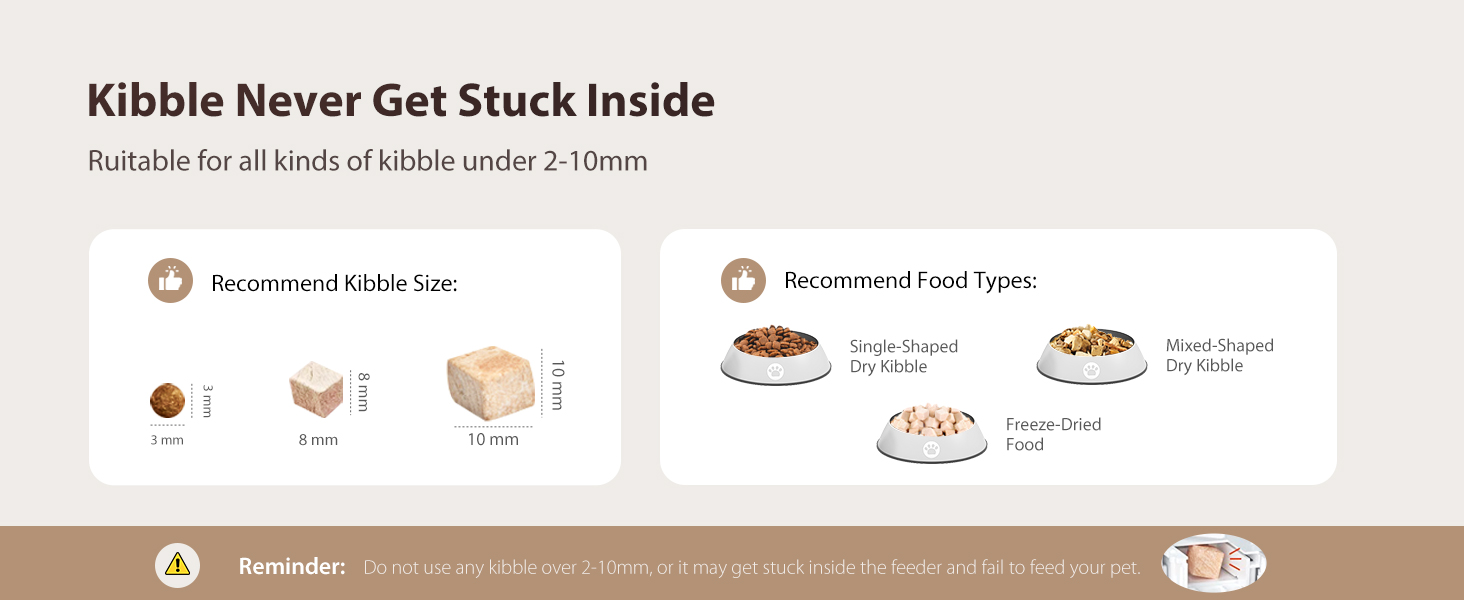The width and height of the screenshot is (1464, 600).
Task: Select the 3 mm round kibble image
Action: [x=167, y=401]
